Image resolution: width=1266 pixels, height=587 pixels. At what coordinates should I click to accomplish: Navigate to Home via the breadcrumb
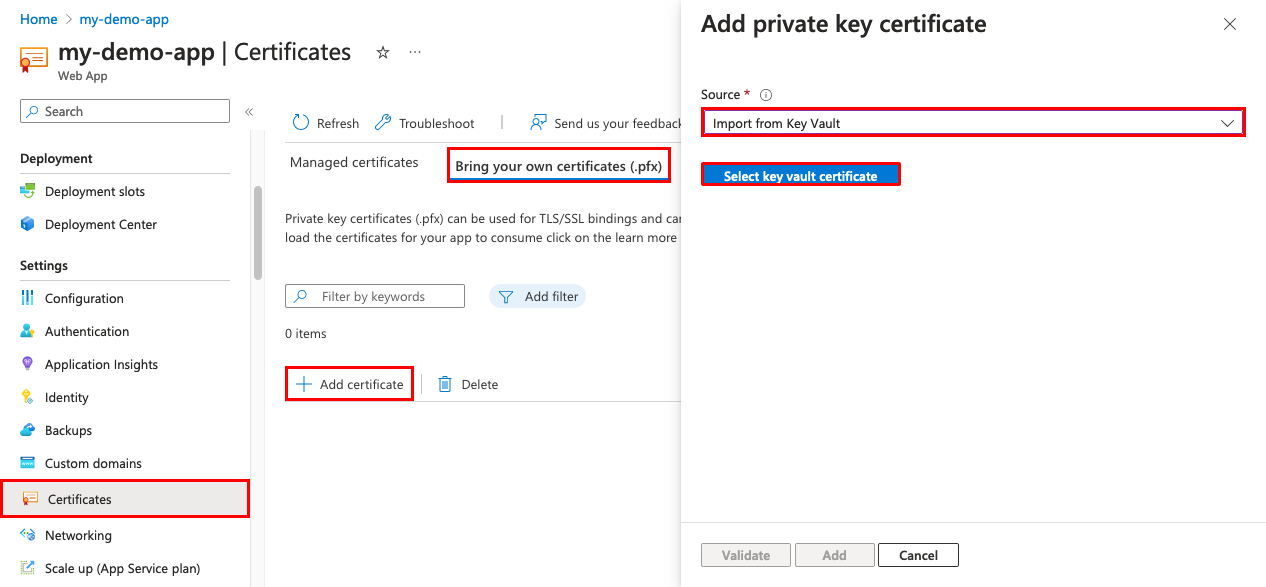[39, 18]
